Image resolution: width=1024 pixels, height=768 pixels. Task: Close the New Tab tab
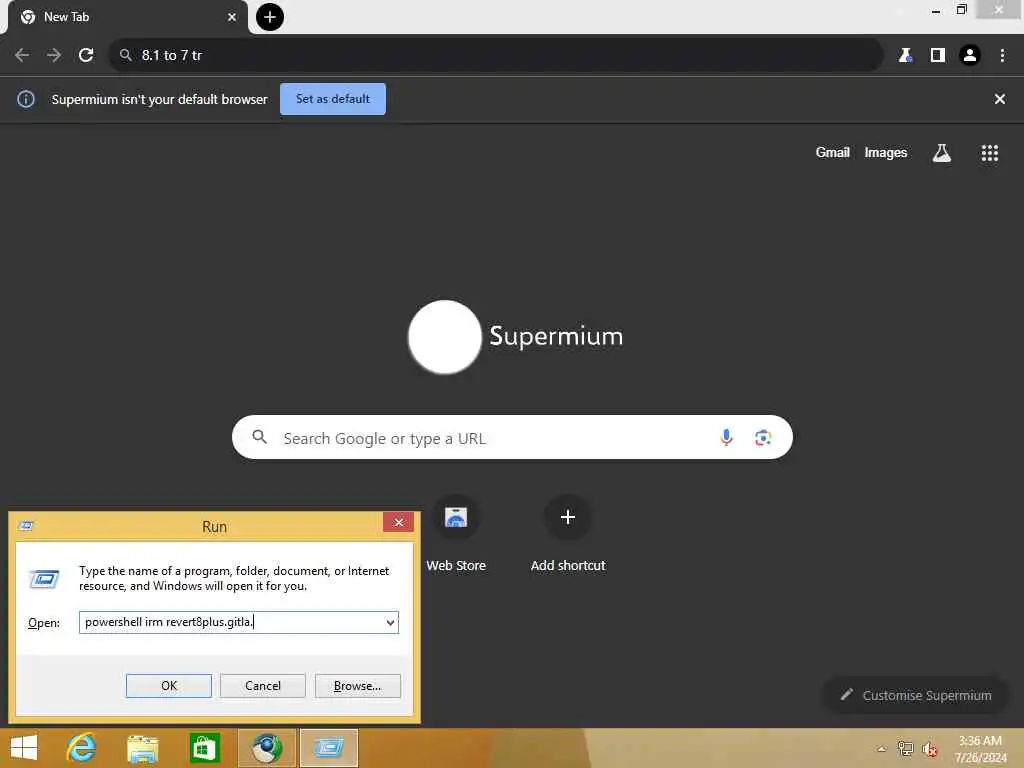pyautogui.click(x=232, y=17)
